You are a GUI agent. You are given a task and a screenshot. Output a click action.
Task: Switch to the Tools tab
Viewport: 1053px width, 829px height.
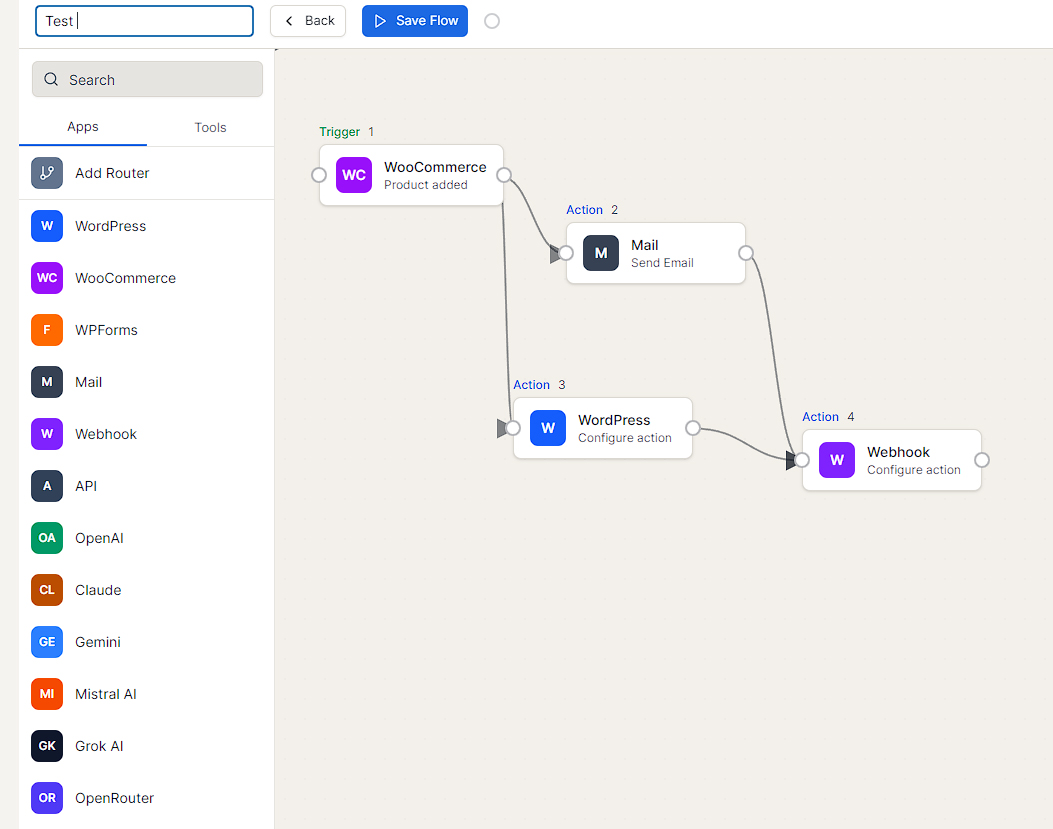210,128
